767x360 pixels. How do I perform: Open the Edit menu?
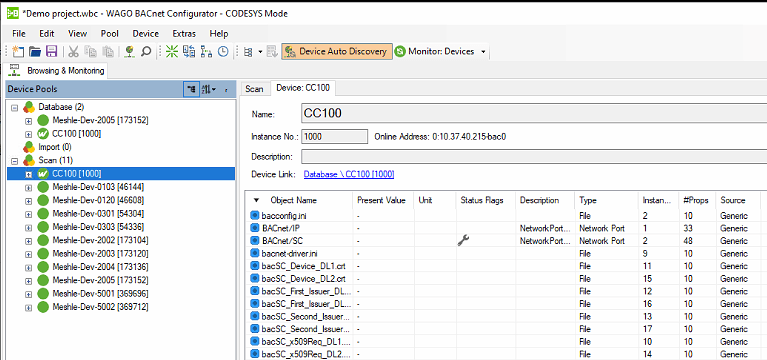coord(47,34)
